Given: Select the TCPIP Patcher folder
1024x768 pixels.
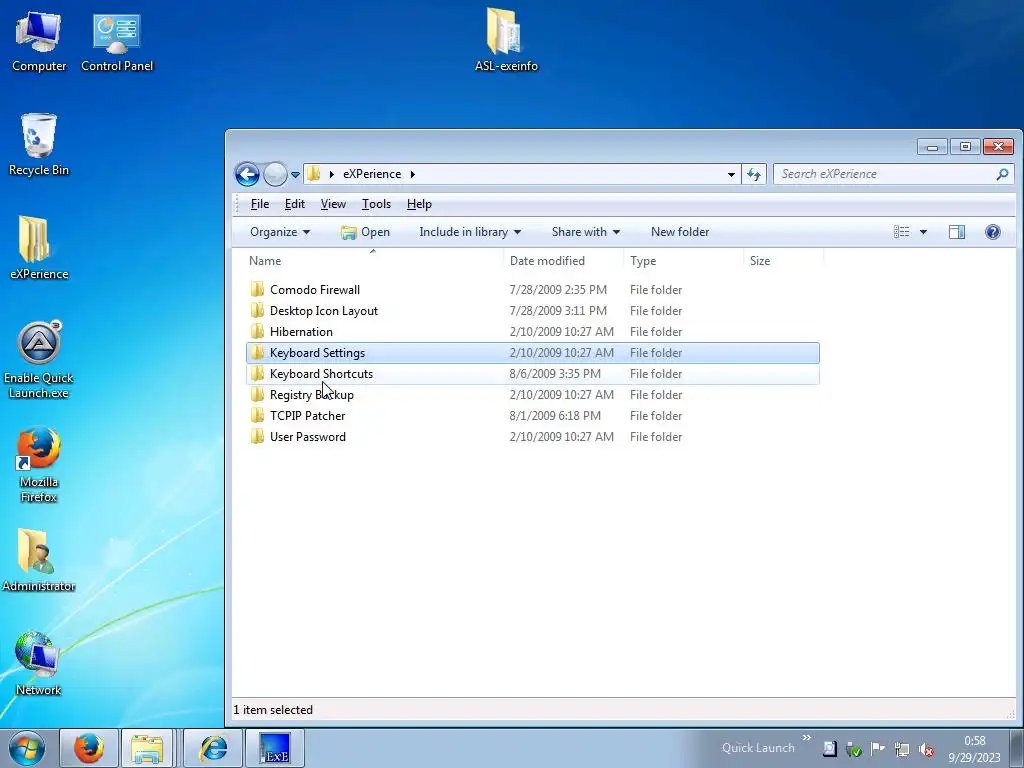Looking at the screenshot, I should (x=533, y=415).
